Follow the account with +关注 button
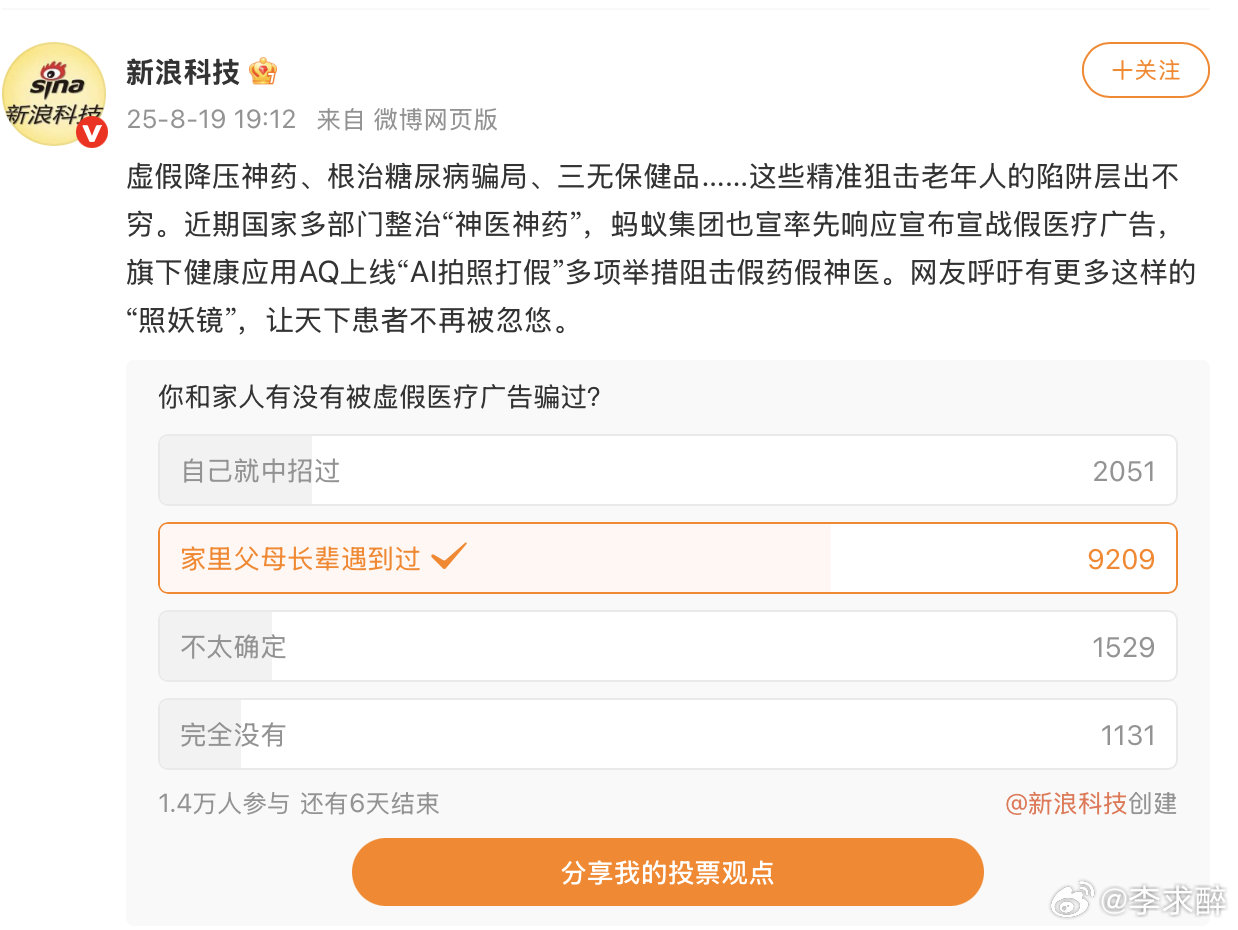Viewport: 1238px width, 930px height. pyautogui.click(x=1146, y=70)
